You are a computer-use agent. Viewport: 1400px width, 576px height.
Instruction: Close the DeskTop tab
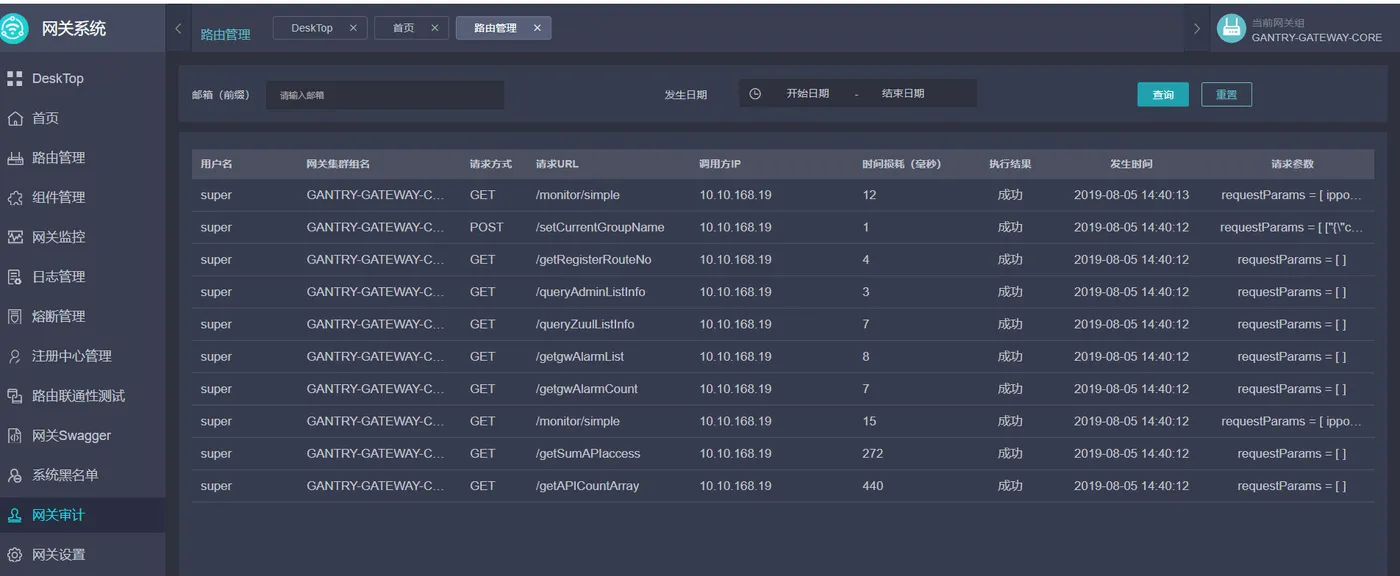(x=353, y=28)
